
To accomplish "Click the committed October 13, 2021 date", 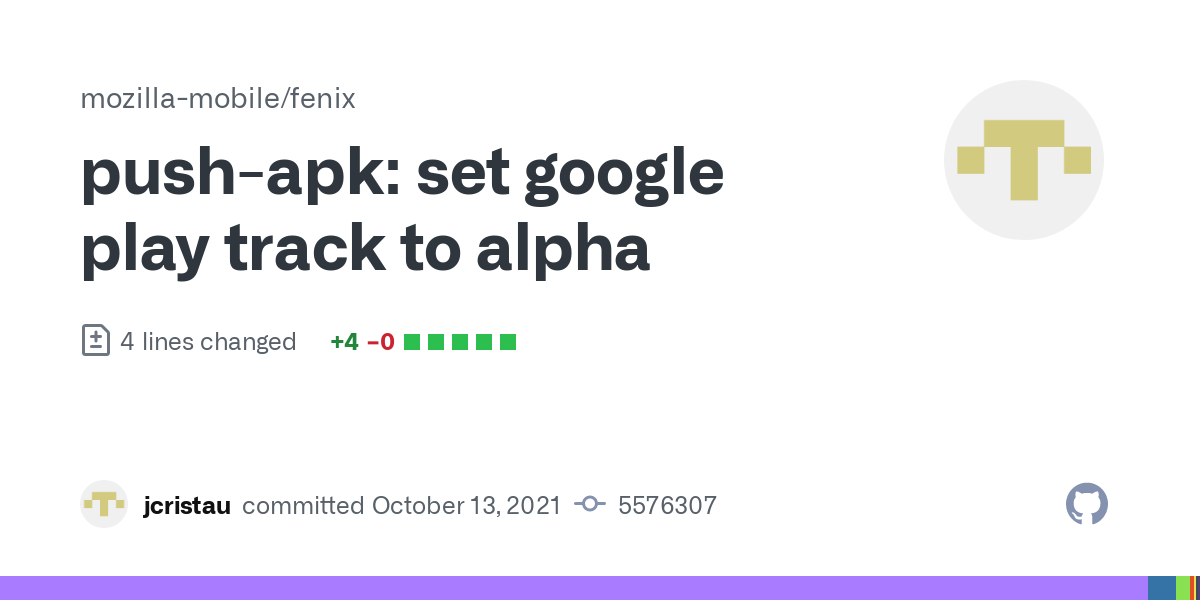I will pos(466,505).
